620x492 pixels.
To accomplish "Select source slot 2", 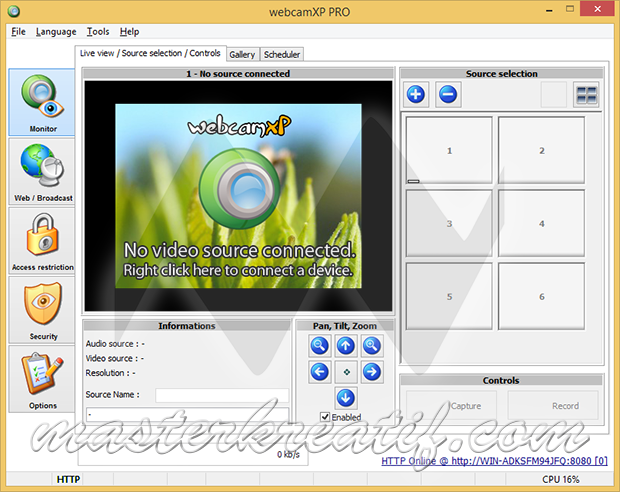I will [x=541, y=150].
